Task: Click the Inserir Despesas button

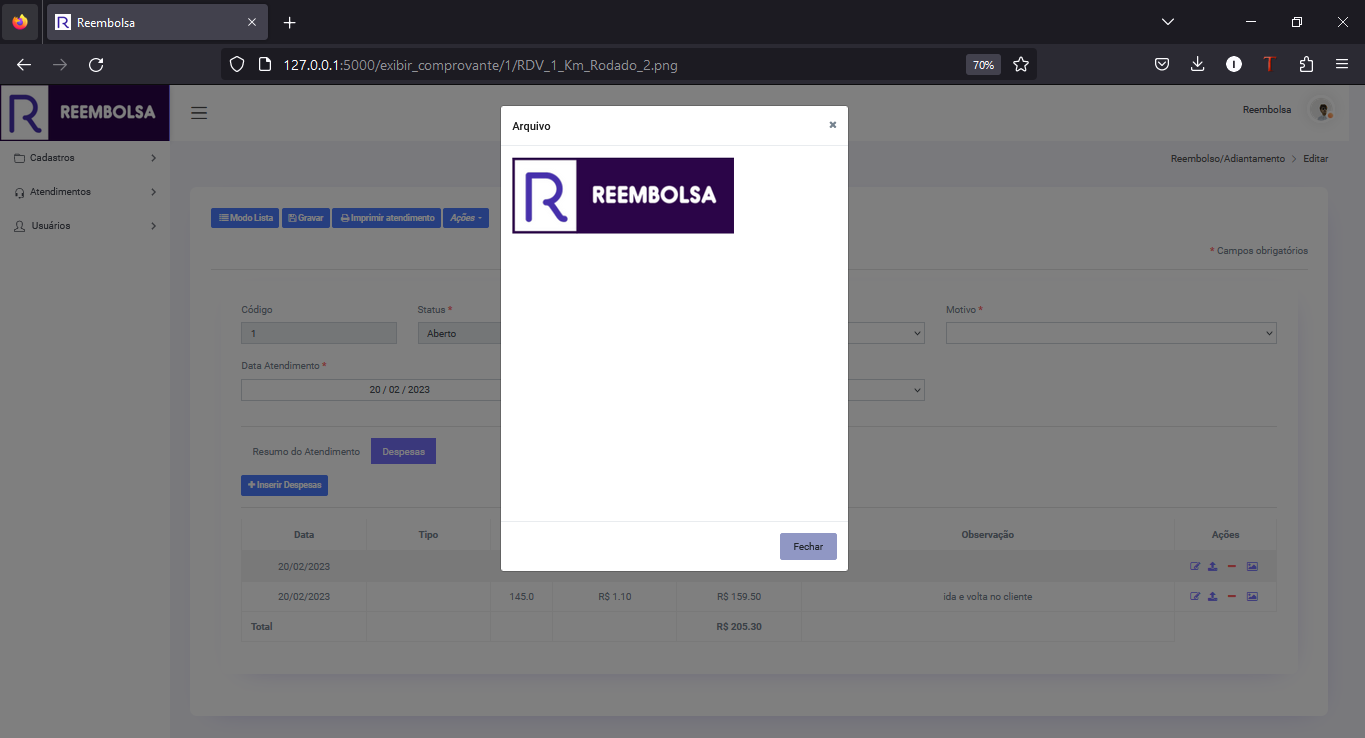Action: (x=284, y=485)
